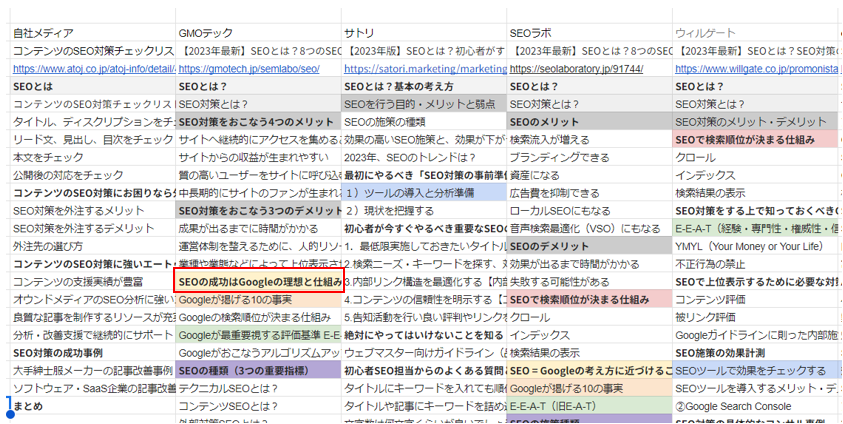Open the atoj.co.jp URL link

point(94,69)
